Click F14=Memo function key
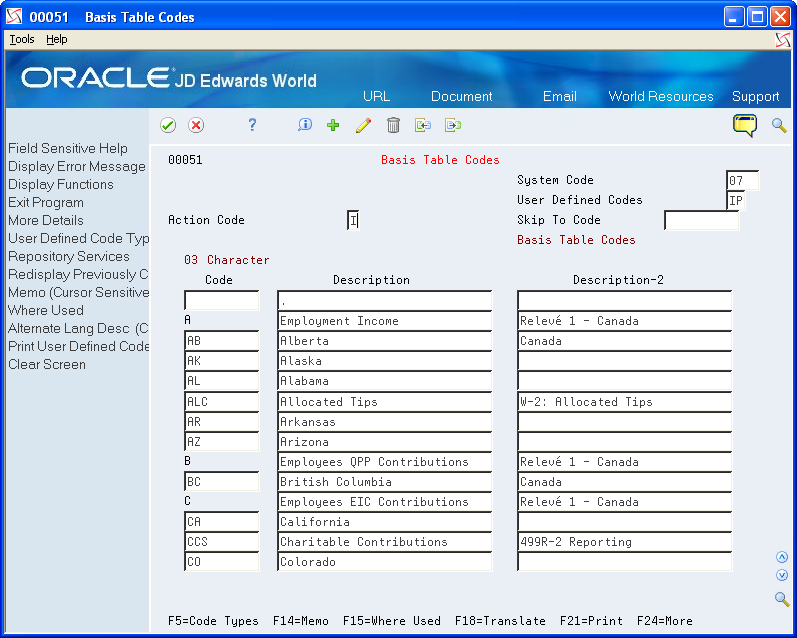Image resolution: width=797 pixels, height=638 pixels. pos(300,621)
